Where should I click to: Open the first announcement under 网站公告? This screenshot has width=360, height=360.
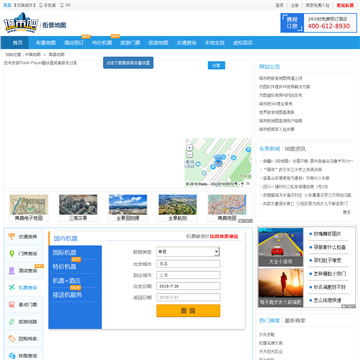coord(281,78)
